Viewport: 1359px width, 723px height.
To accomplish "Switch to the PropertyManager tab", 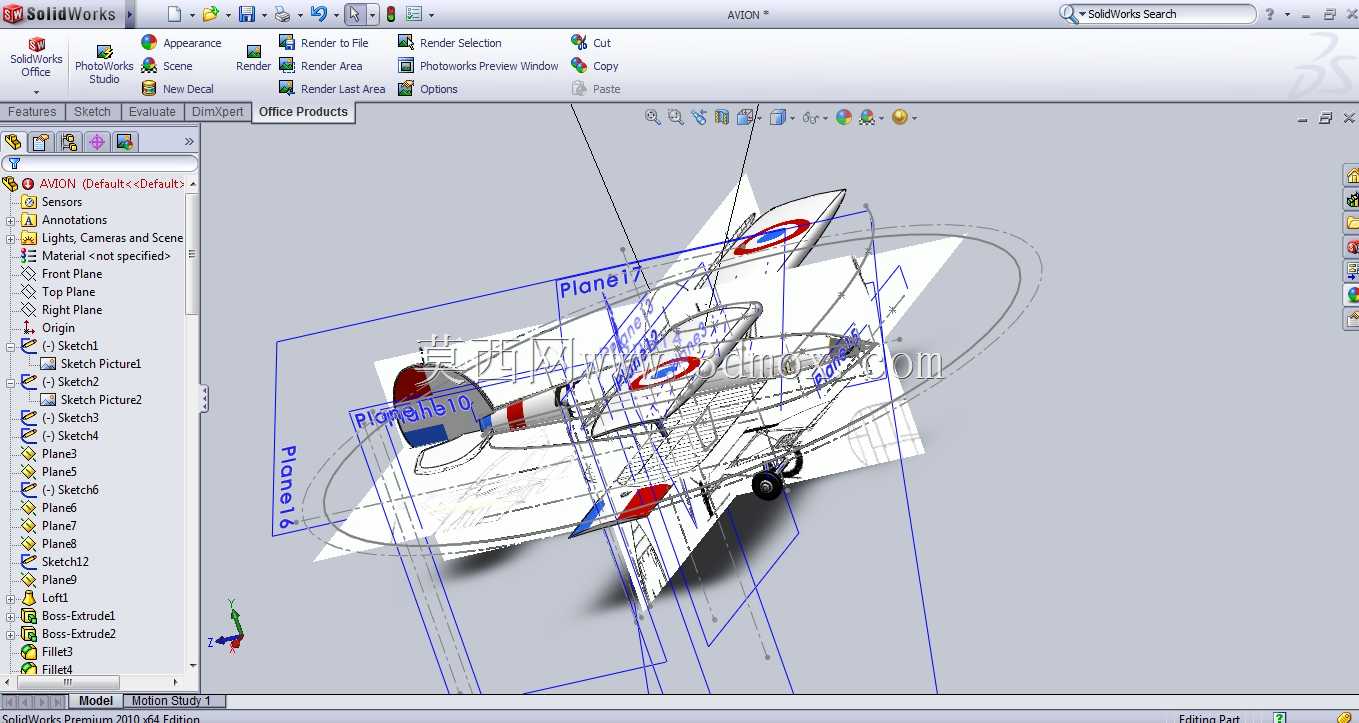I will [x=41, y=142].
